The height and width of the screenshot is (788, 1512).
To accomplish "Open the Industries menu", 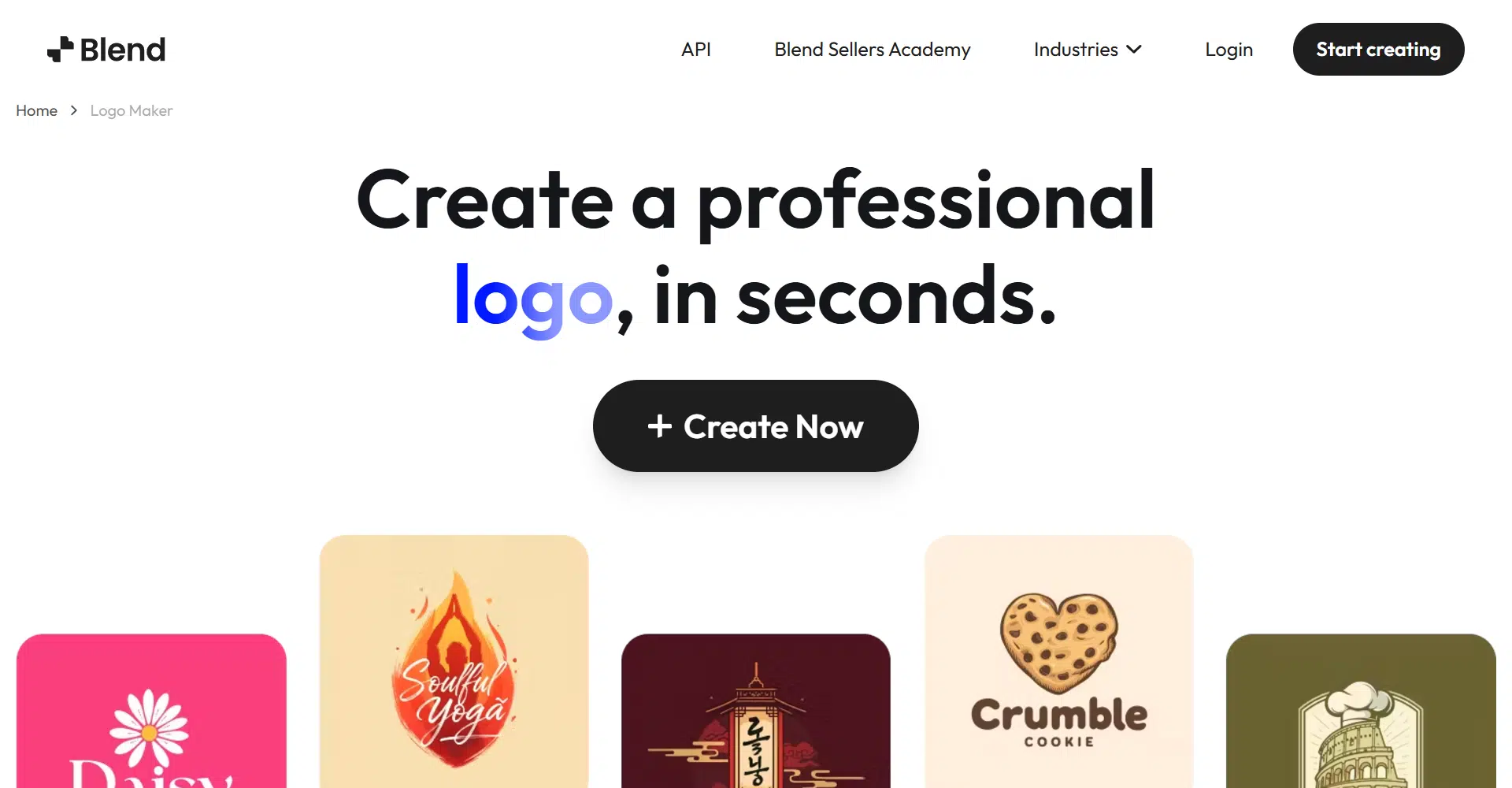I will tap(1088, 49).
